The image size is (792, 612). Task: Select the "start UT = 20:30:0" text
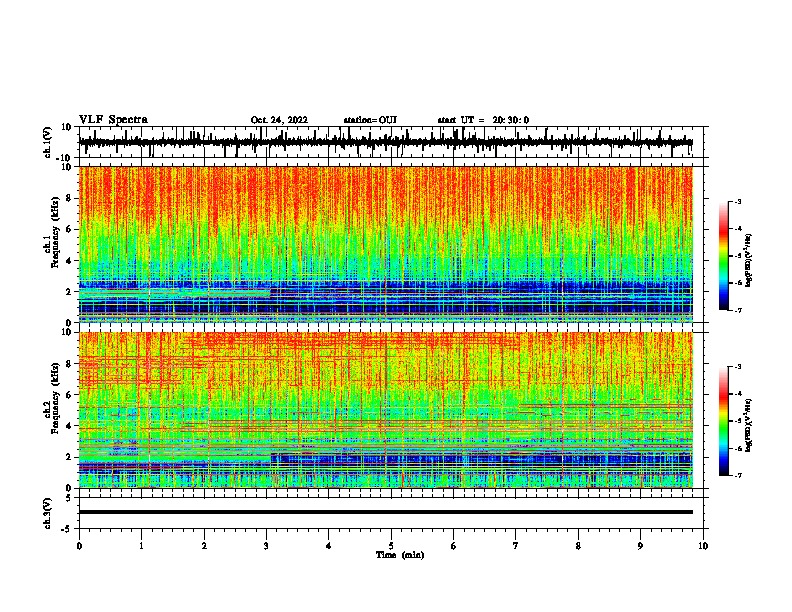pos(483,120)
